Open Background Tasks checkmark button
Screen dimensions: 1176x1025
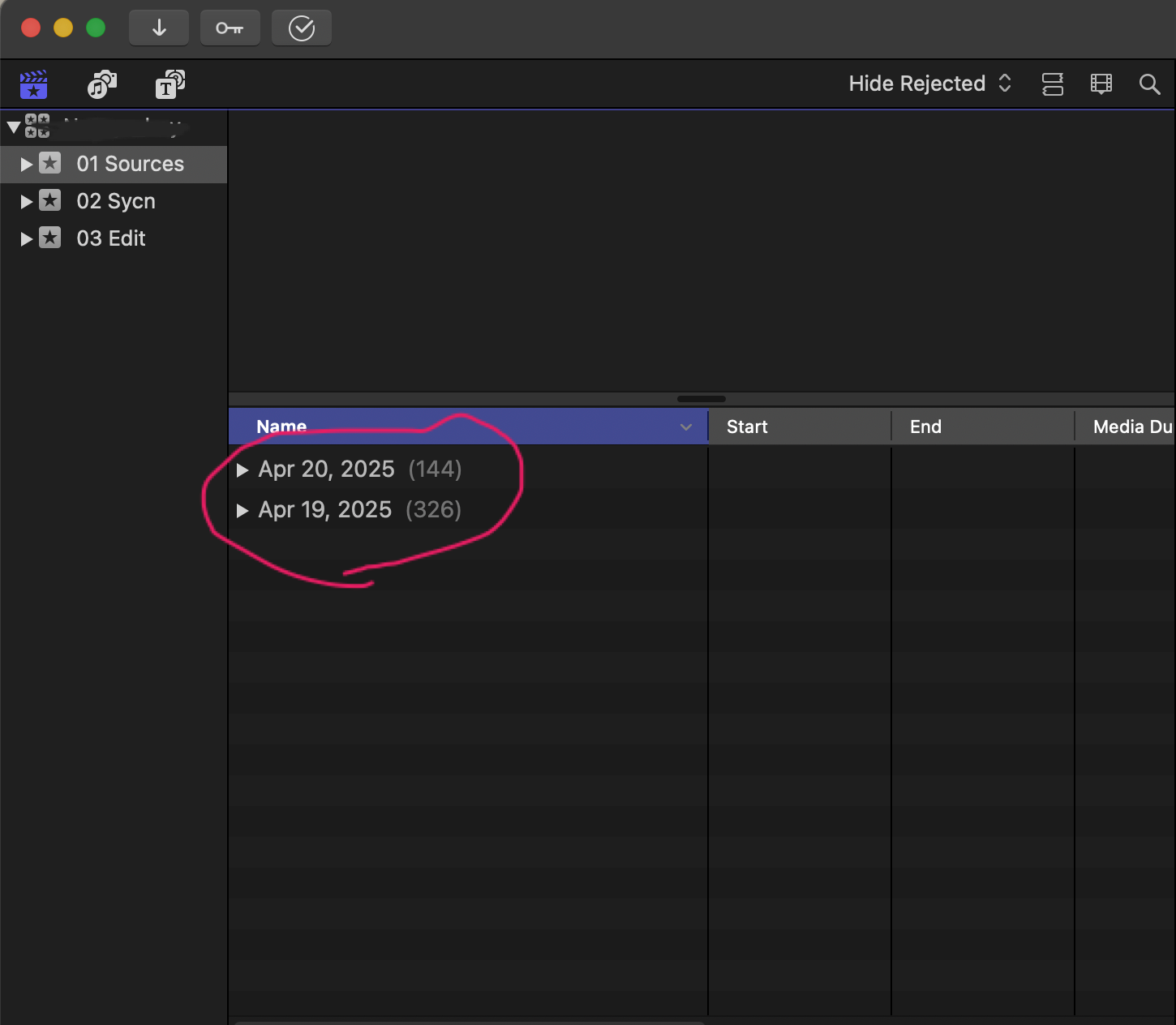point(301,28)
